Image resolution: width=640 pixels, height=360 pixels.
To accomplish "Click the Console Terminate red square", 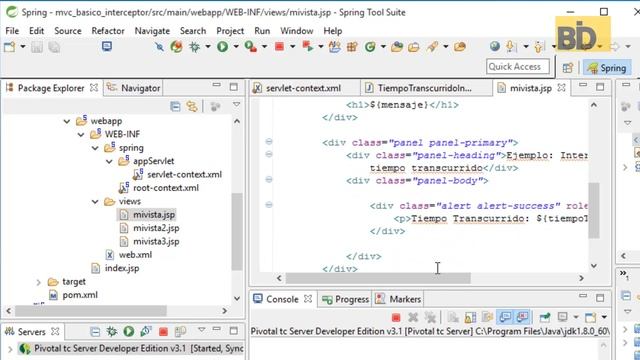I will click(396, 317).
